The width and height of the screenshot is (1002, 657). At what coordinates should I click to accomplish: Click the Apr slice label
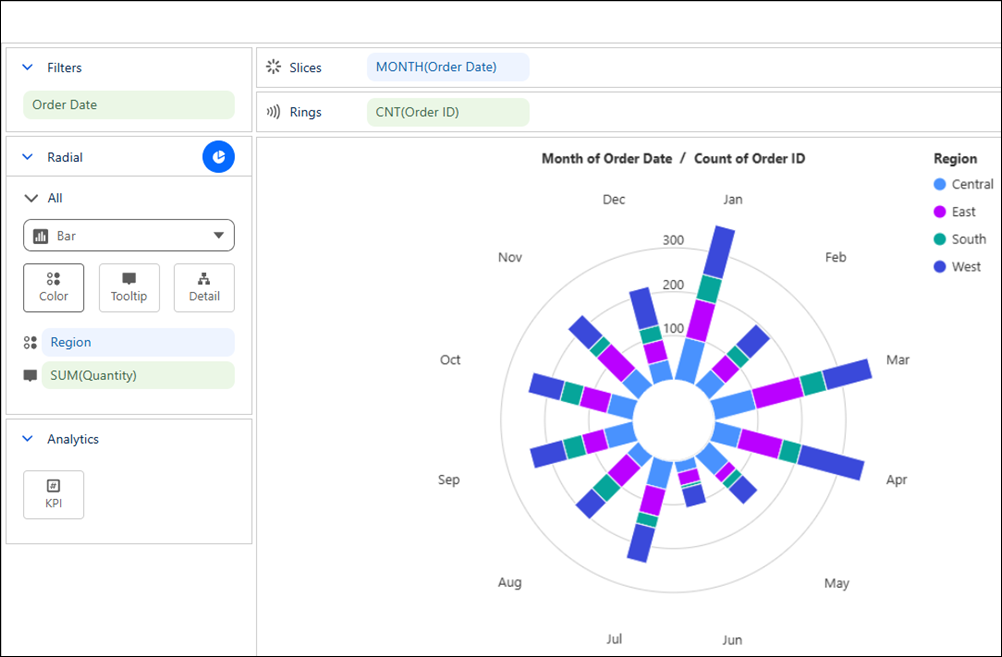[897, 480]
